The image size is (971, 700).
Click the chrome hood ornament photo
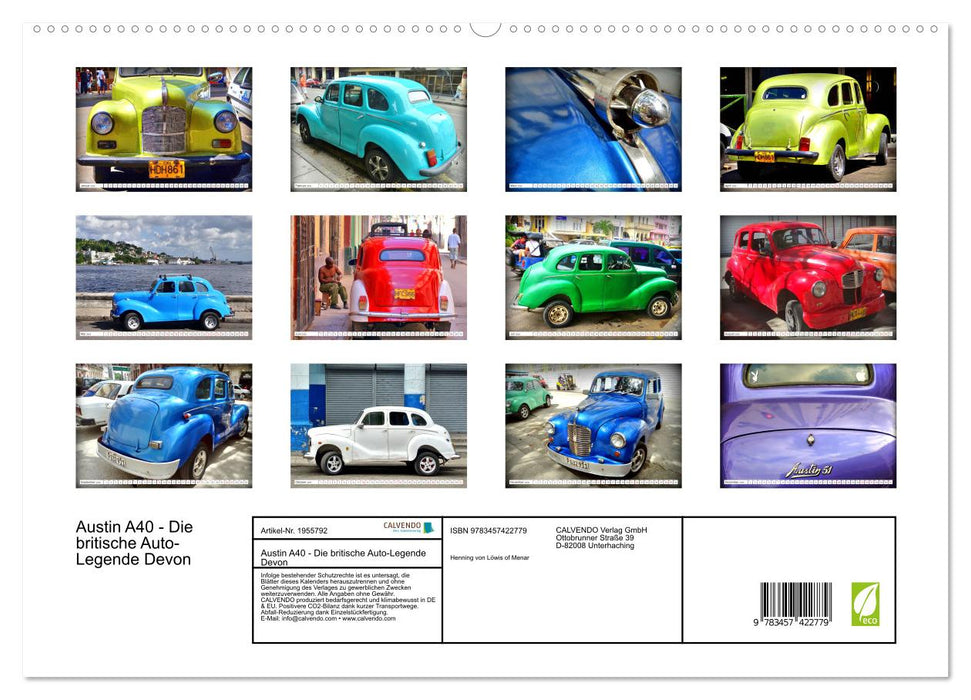(x=592, y=130)
